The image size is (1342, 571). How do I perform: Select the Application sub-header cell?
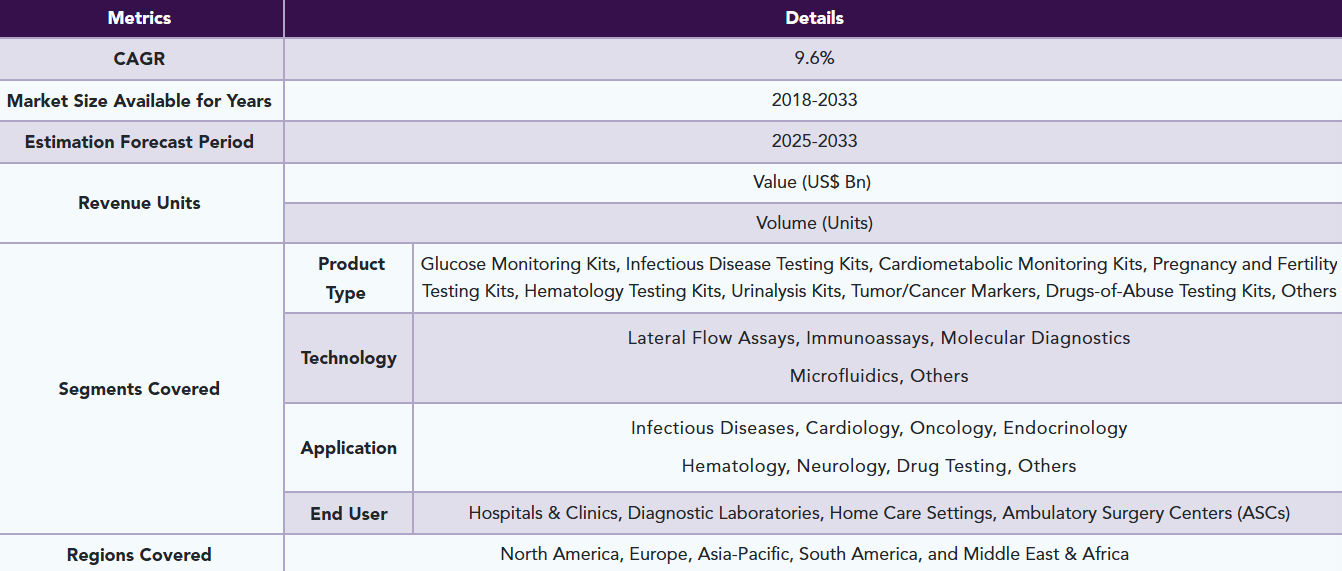(x=349, y=448)
